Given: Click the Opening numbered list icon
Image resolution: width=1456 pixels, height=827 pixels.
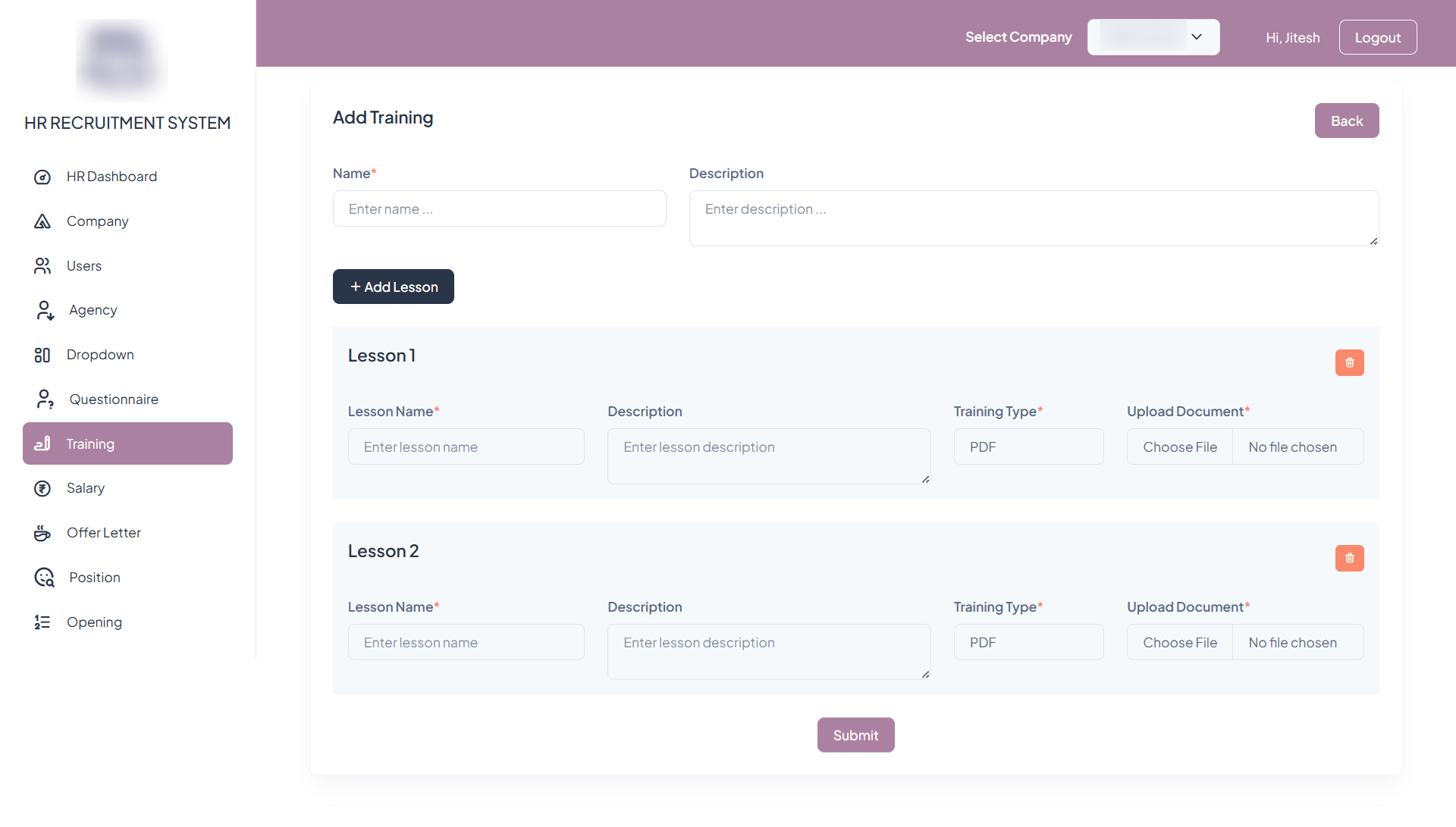Looking at the screenshot, I should (x=42, y=622).
